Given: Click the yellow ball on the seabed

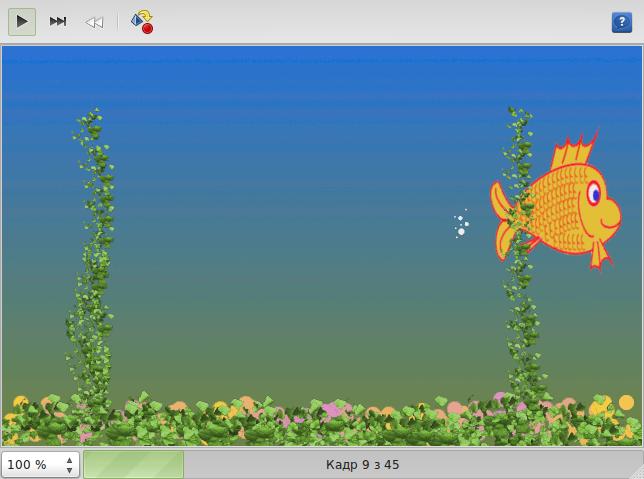Looking at the screenshot, I should click(626, 402).
